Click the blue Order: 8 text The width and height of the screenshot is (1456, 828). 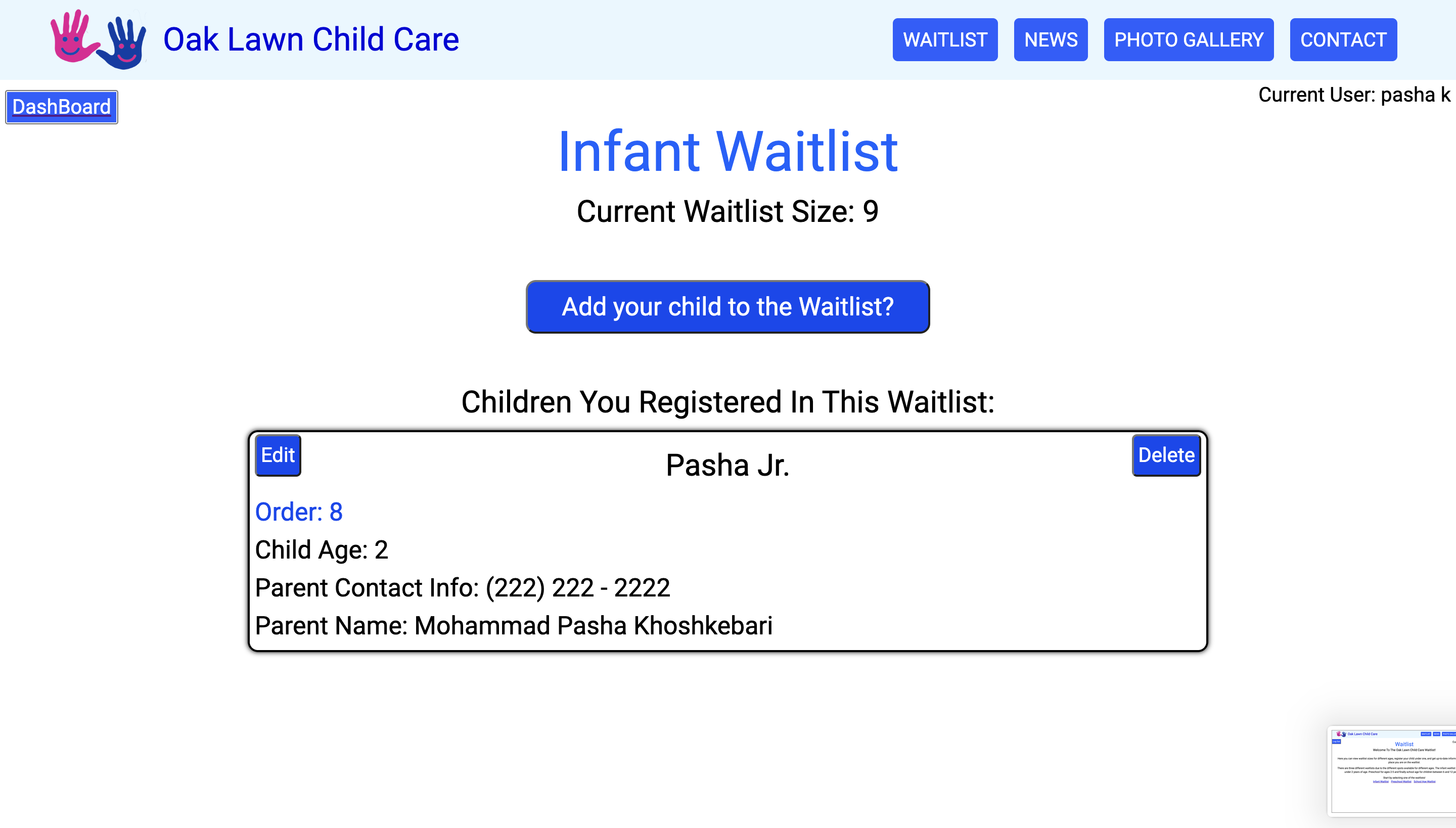[299, 512]
